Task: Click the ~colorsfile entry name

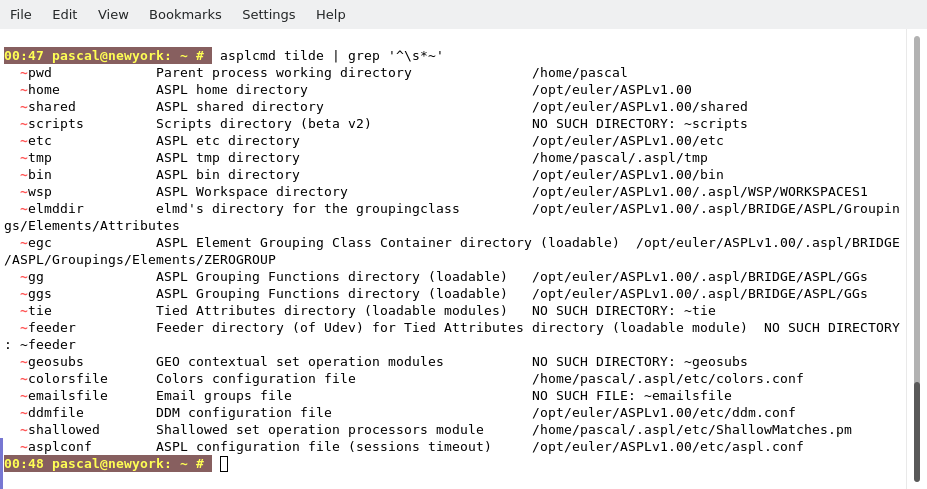Action: (64, 379)
